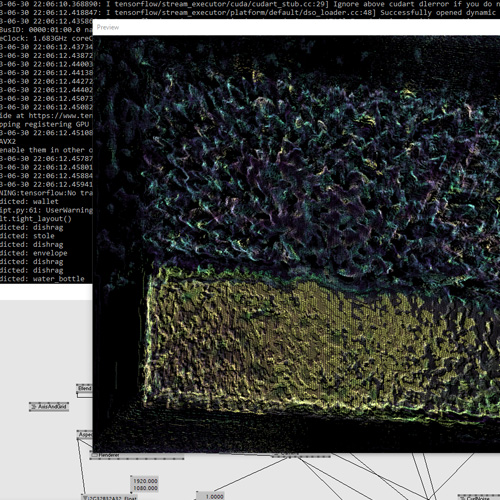Select the AxisAndGrid node in the patch
The image size is (500, 500).
(49, 406)
